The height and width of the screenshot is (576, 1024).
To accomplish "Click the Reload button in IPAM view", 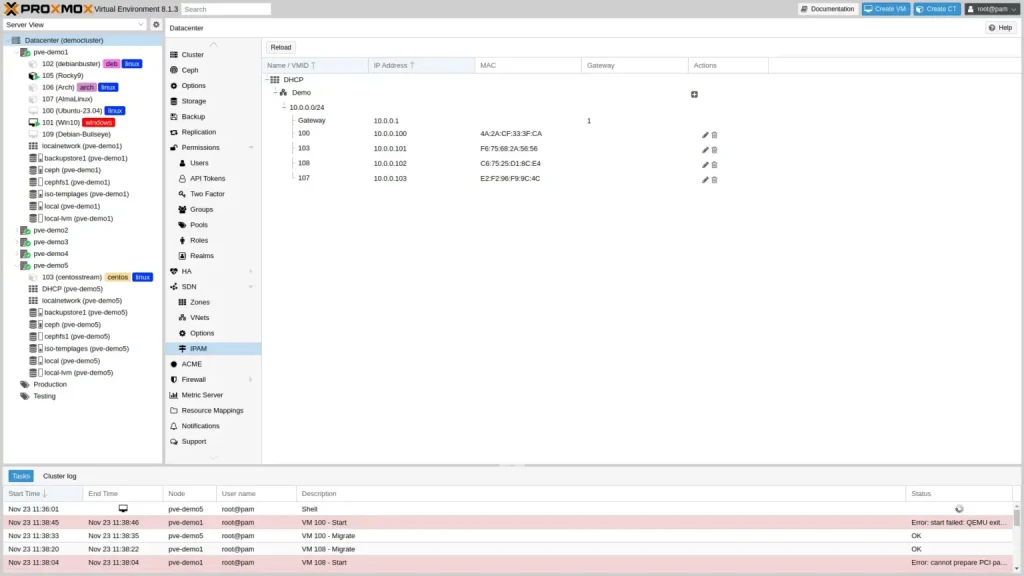I will tap(280, 46).
